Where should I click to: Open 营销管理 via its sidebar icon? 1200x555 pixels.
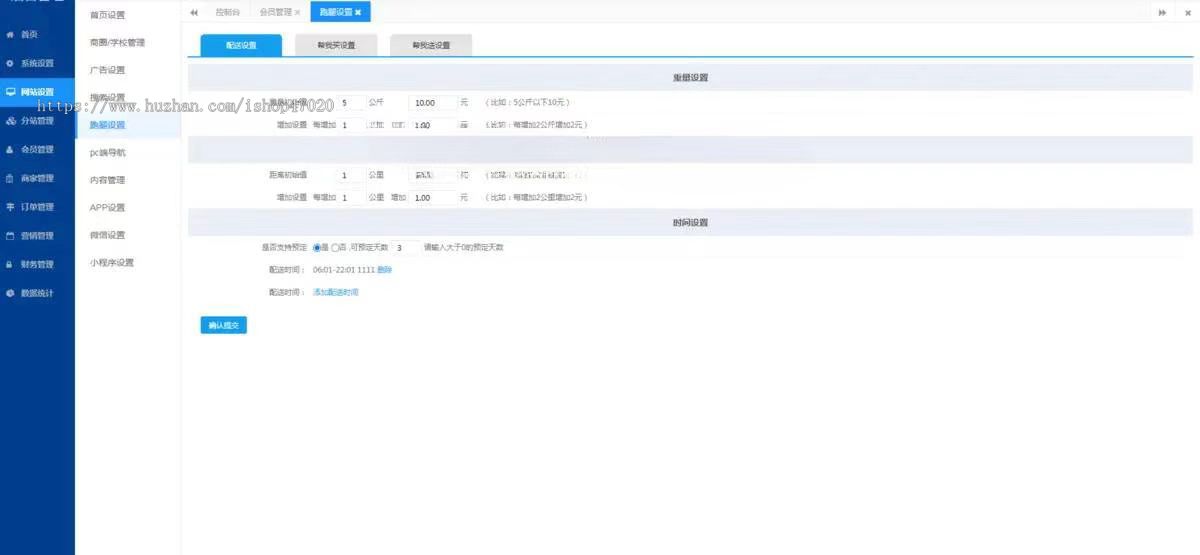(x=10, y=236)
